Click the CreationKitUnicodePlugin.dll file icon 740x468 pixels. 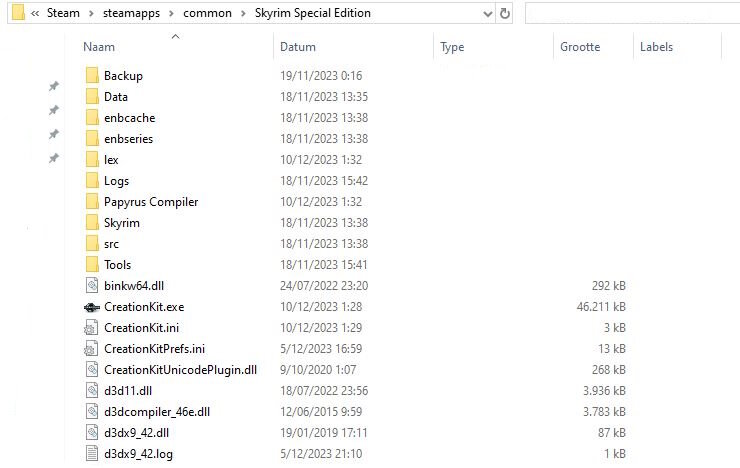92,369
